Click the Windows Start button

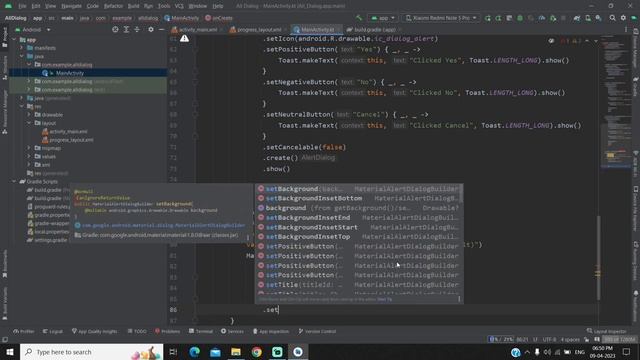(x=9, y=352)
